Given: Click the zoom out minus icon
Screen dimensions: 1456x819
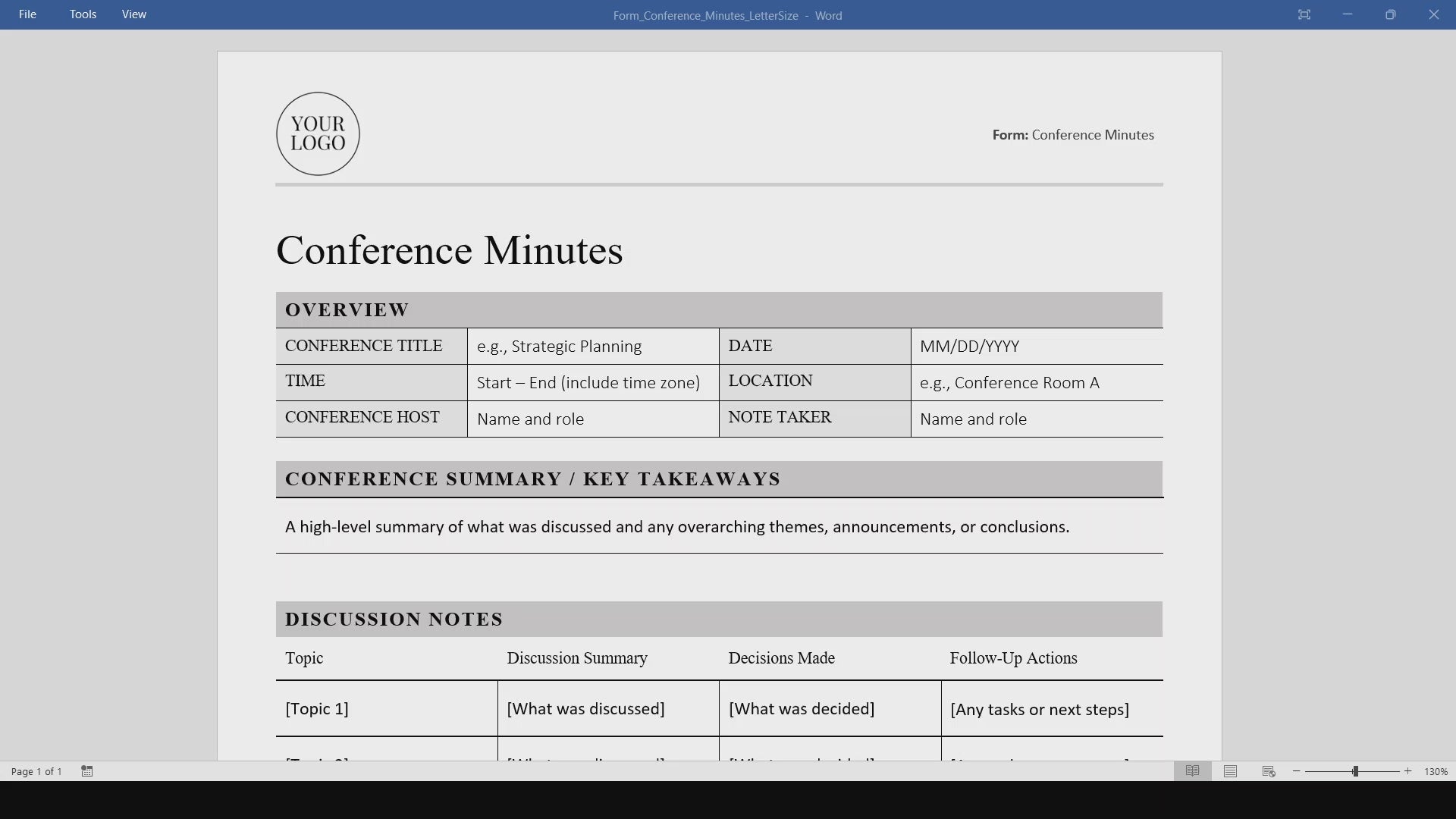Looking at the screenshot, I should click(1297, 771).
